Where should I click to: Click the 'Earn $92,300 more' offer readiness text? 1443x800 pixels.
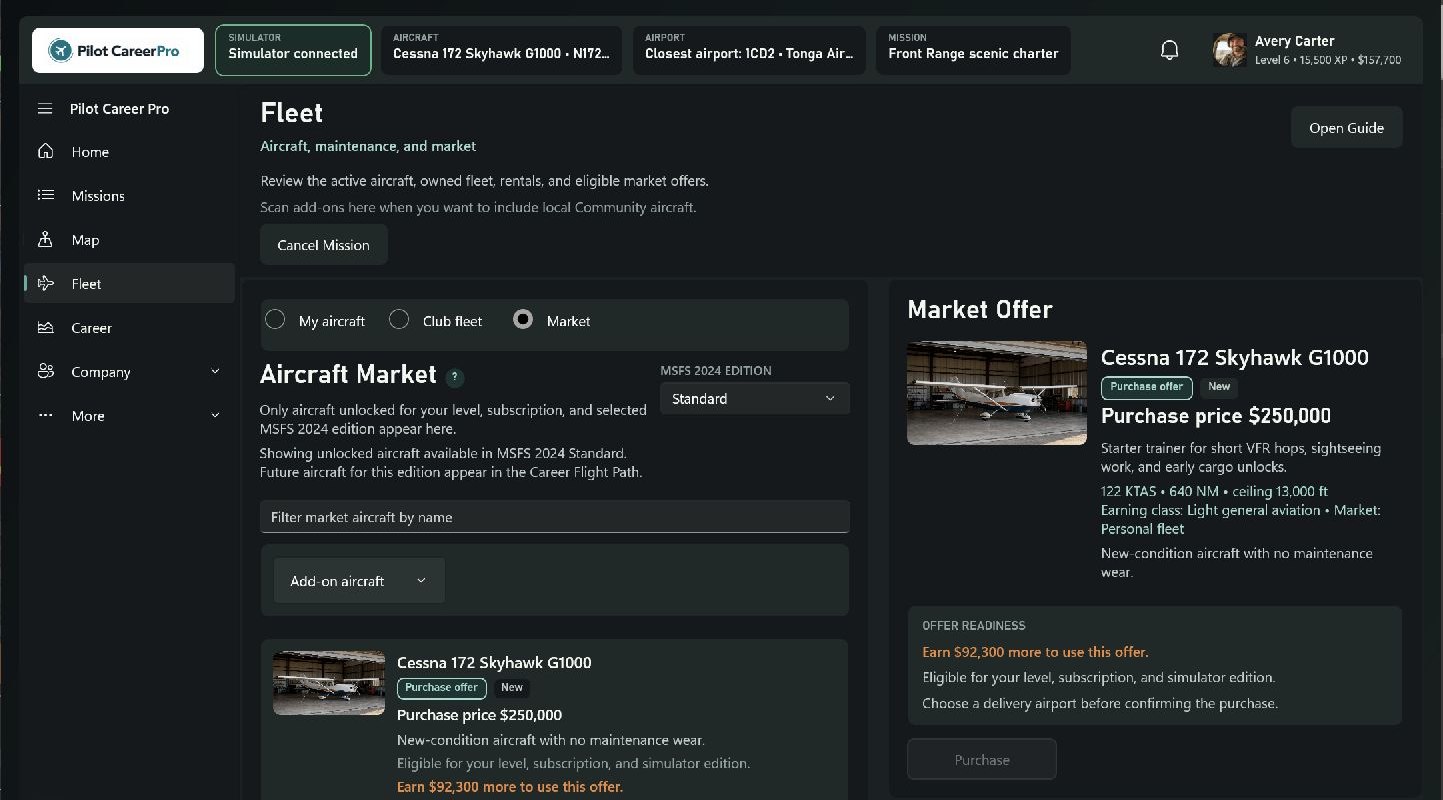click(x=1035, y=652)
